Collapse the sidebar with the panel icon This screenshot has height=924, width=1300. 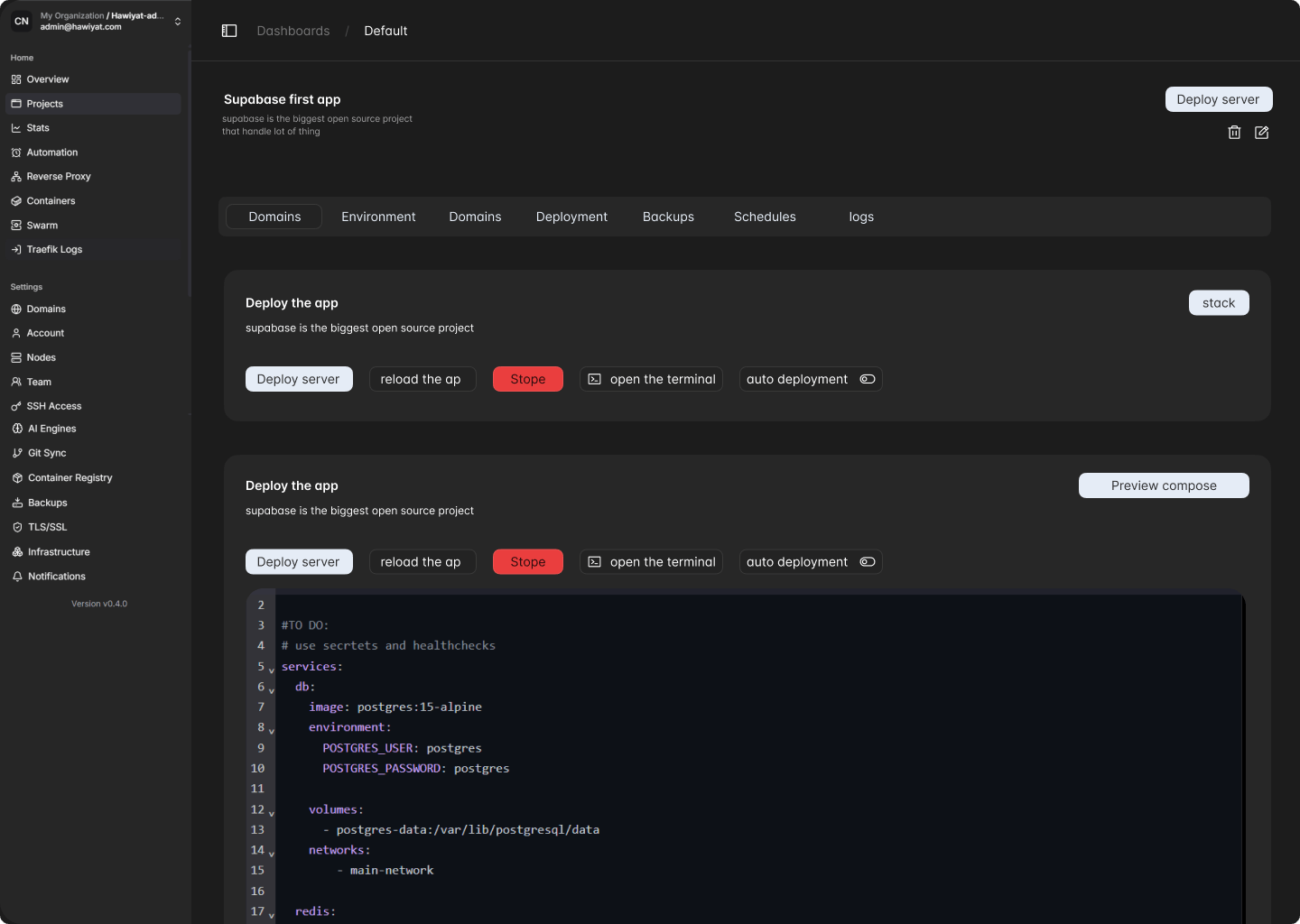229,30
